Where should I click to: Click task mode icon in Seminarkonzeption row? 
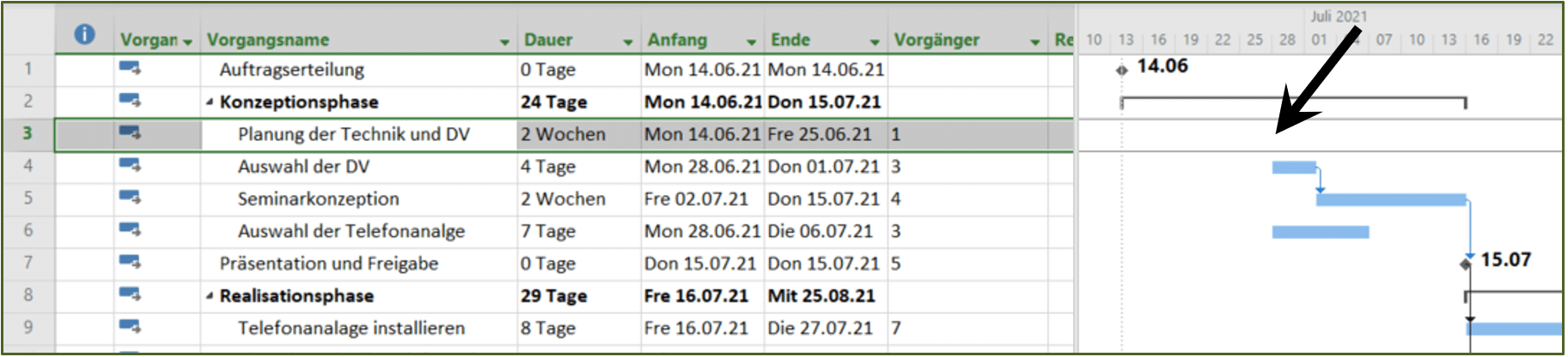130,198
